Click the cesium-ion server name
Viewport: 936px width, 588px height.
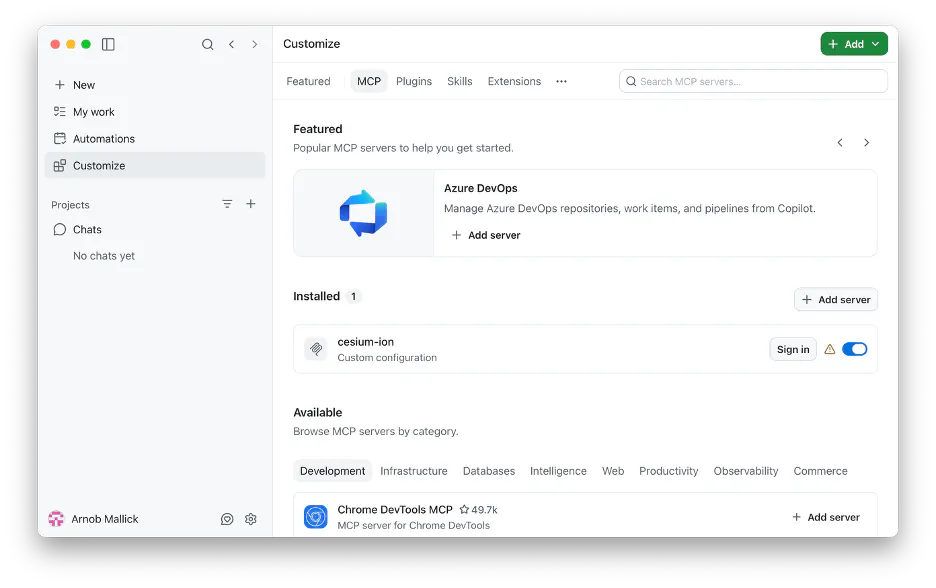[x=365, y=342]
